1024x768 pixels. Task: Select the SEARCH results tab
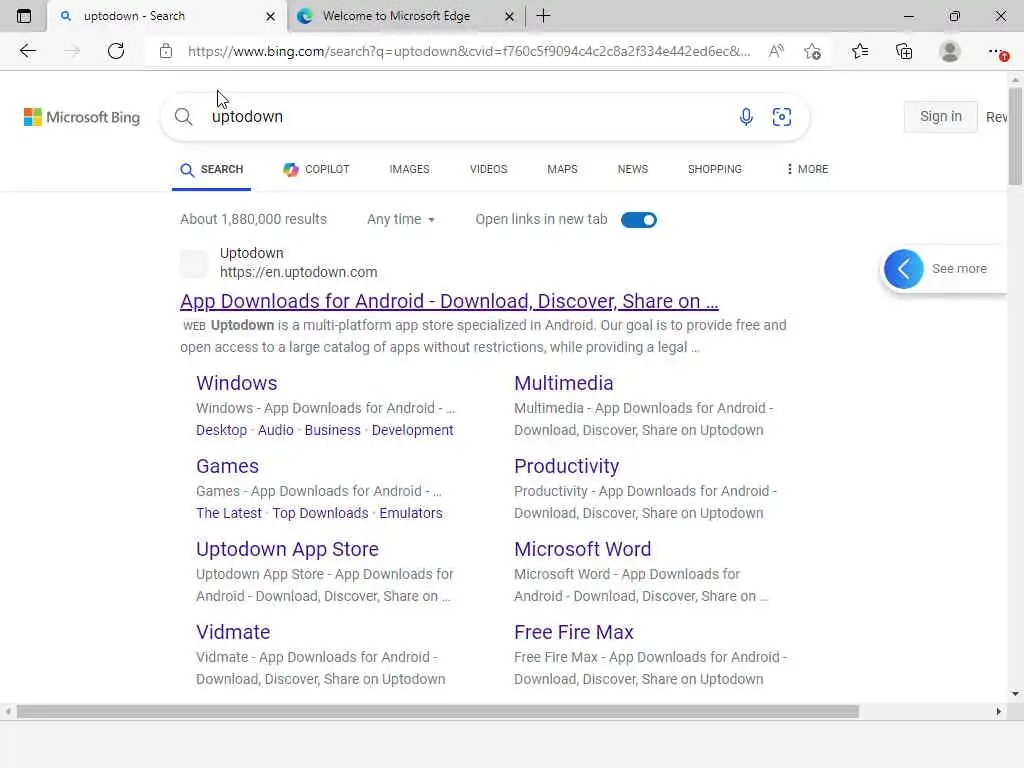[x=212, y=169]
